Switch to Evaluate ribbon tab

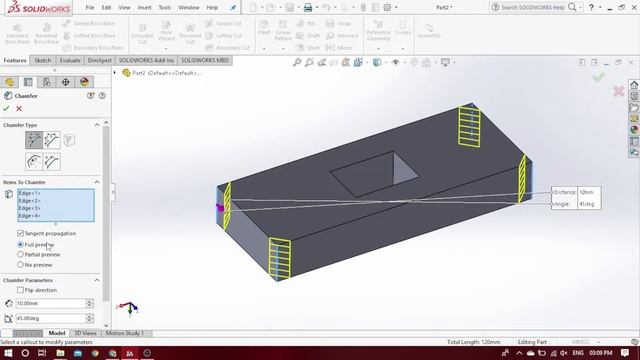tap(70, 60)
